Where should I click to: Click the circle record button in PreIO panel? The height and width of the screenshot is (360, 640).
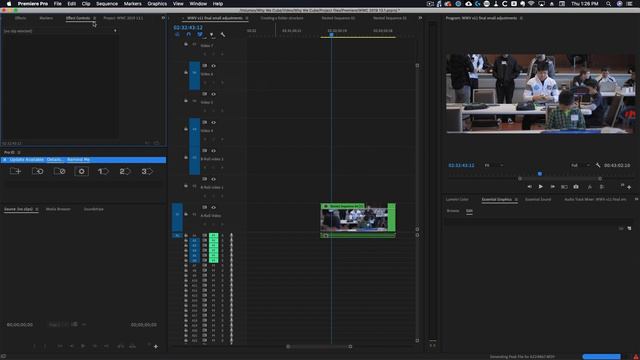pos(81,171)
